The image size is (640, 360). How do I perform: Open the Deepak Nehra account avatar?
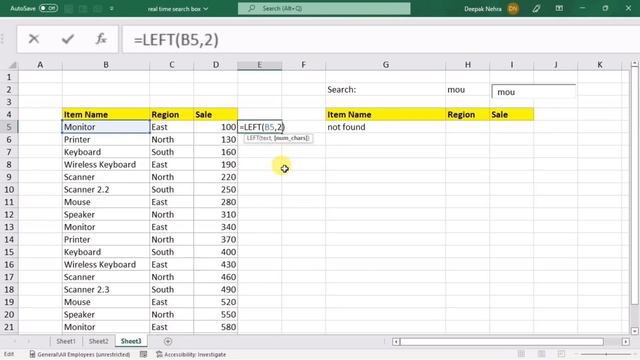(x=513, y=9)
